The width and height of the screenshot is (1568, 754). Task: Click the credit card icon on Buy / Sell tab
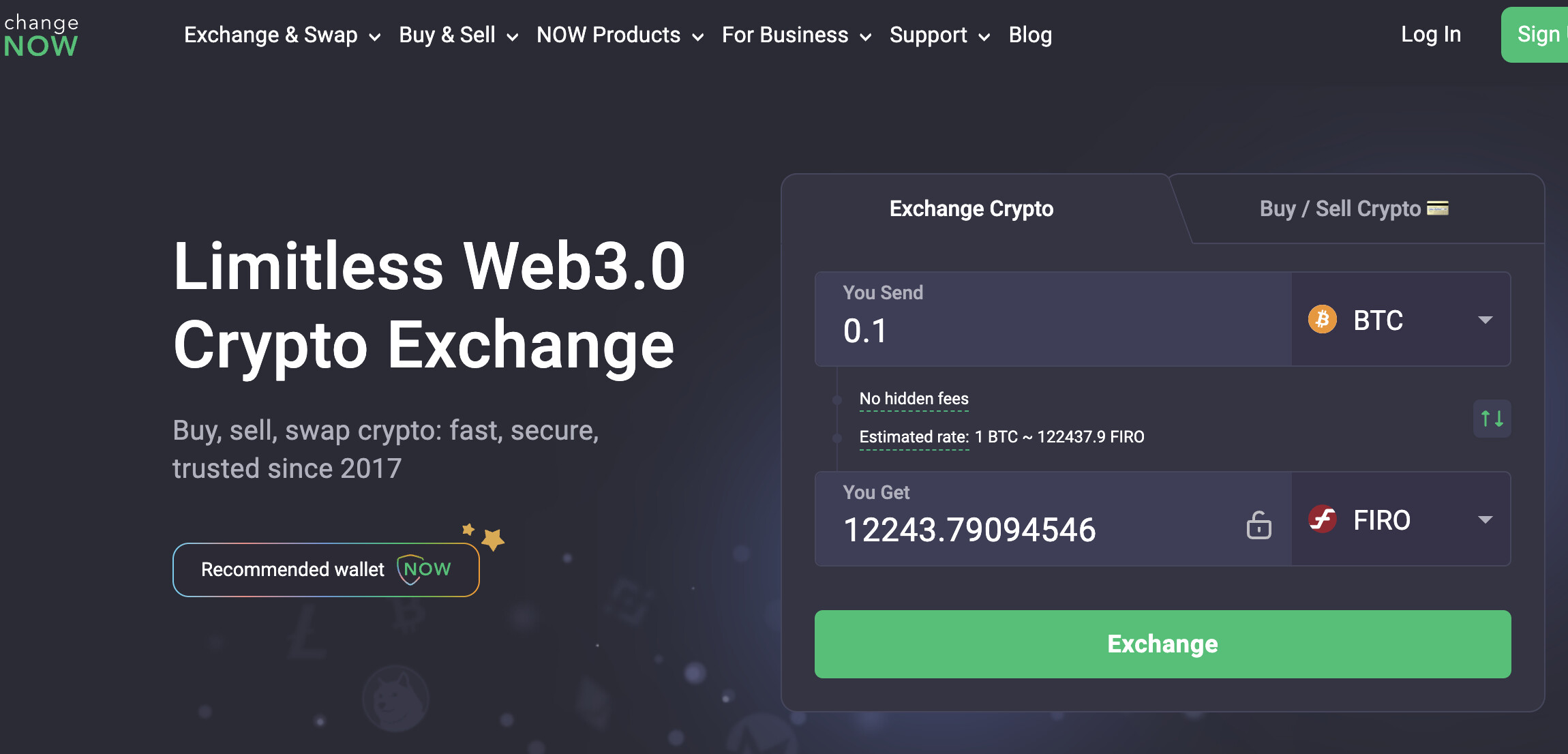pos(1438,208)
